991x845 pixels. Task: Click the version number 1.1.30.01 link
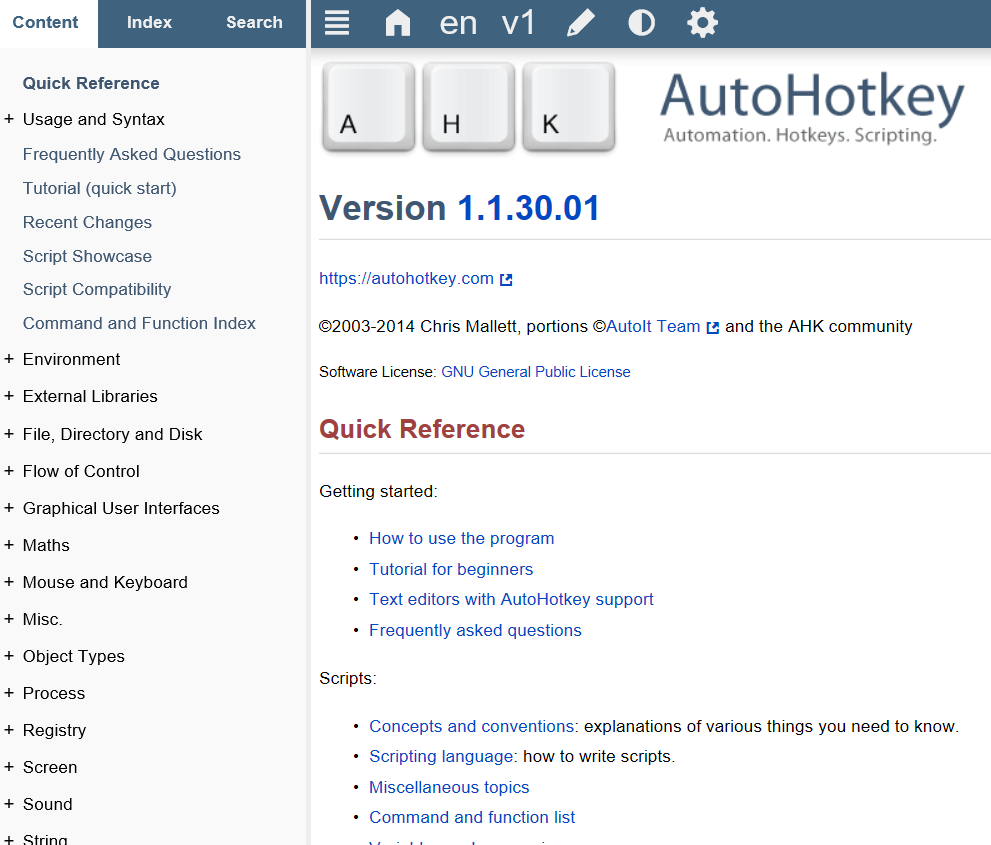(528, 208)
